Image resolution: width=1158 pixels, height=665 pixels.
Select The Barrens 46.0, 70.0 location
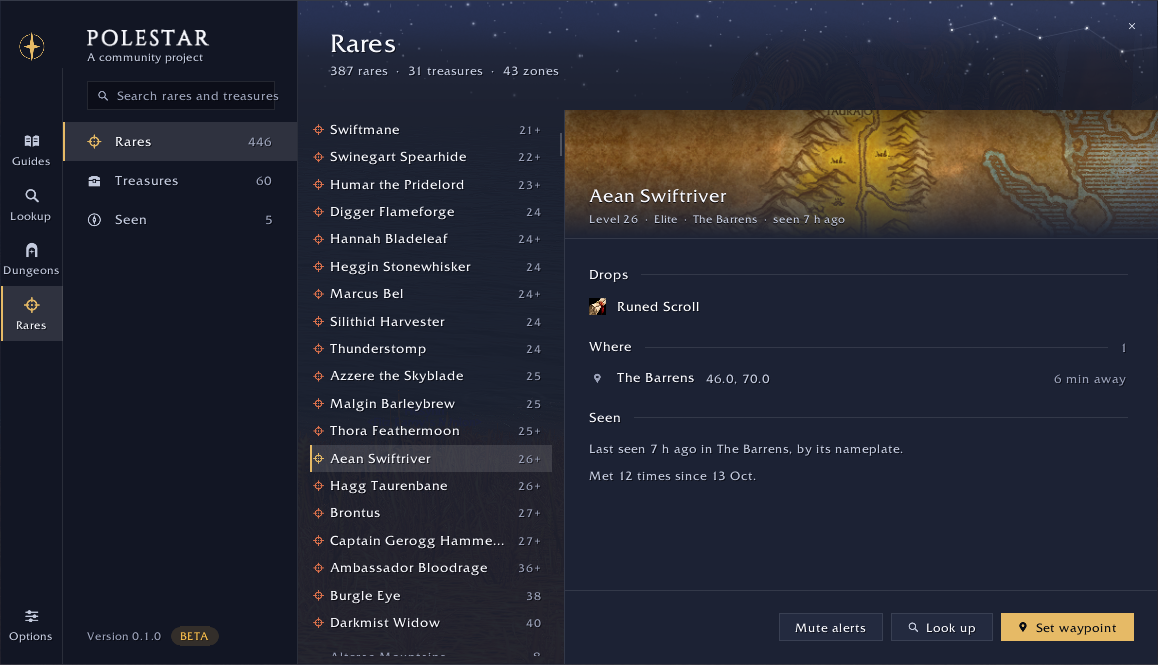tap(857, 378)
